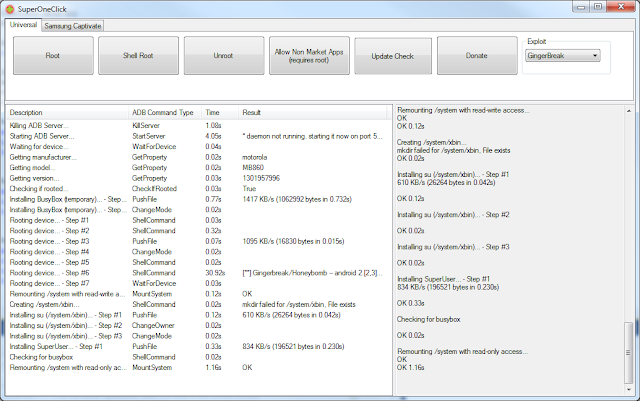This screenshot has height=401, width=640.
Task: Click 'Installing SuperUser... - Step #1' in log pane
Action: click(443, 279)
